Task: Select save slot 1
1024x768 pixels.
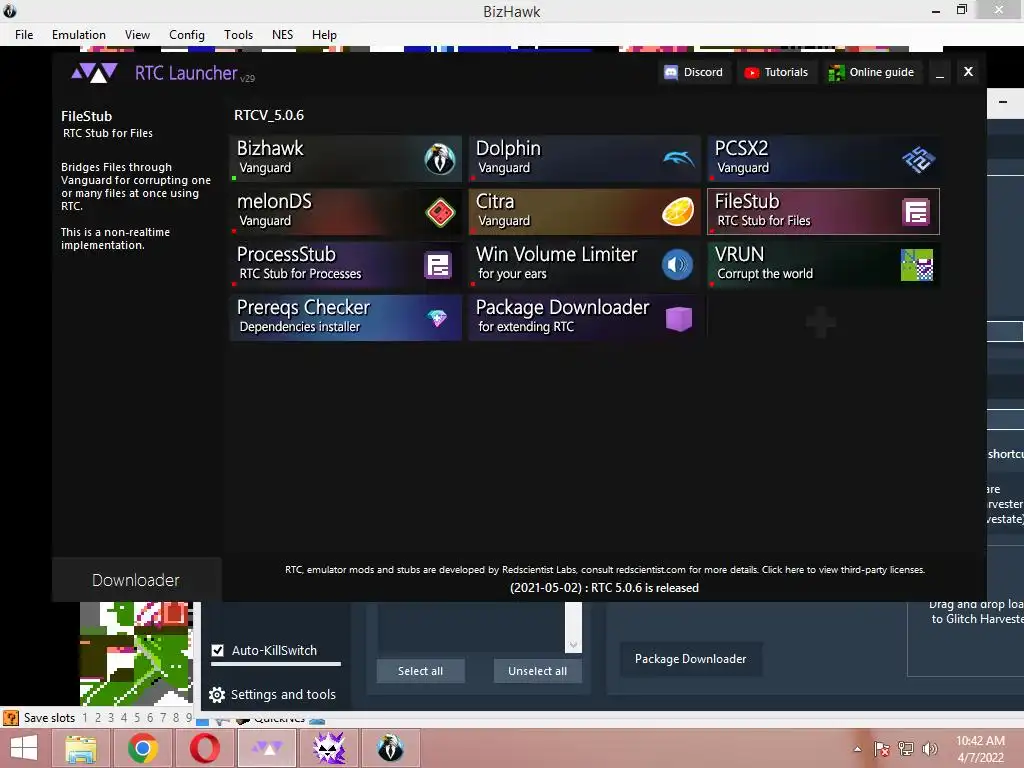Action: point(85,718)
